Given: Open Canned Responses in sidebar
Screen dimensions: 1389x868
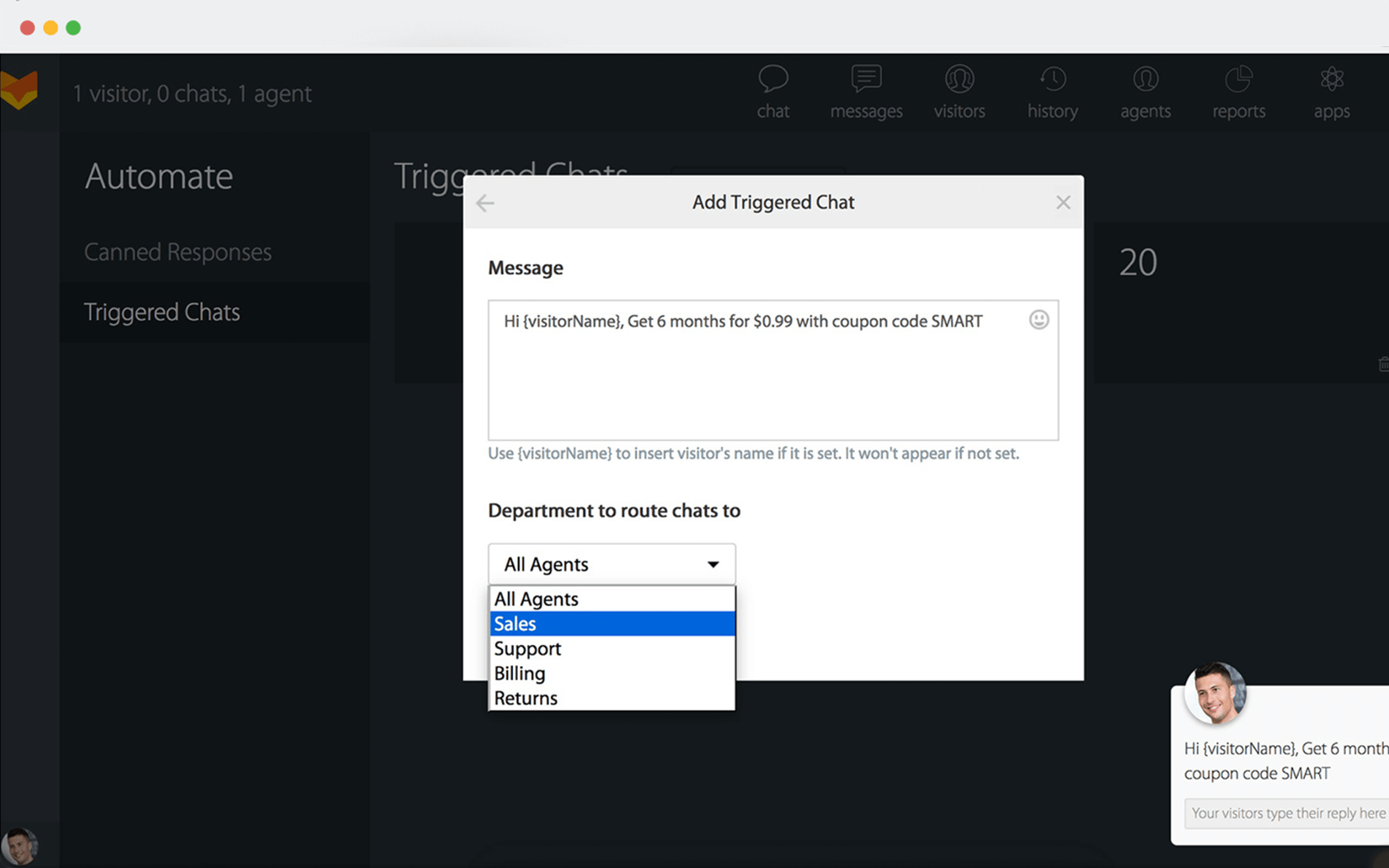Looking at the screenshot, I should click(x=178, y=252).
